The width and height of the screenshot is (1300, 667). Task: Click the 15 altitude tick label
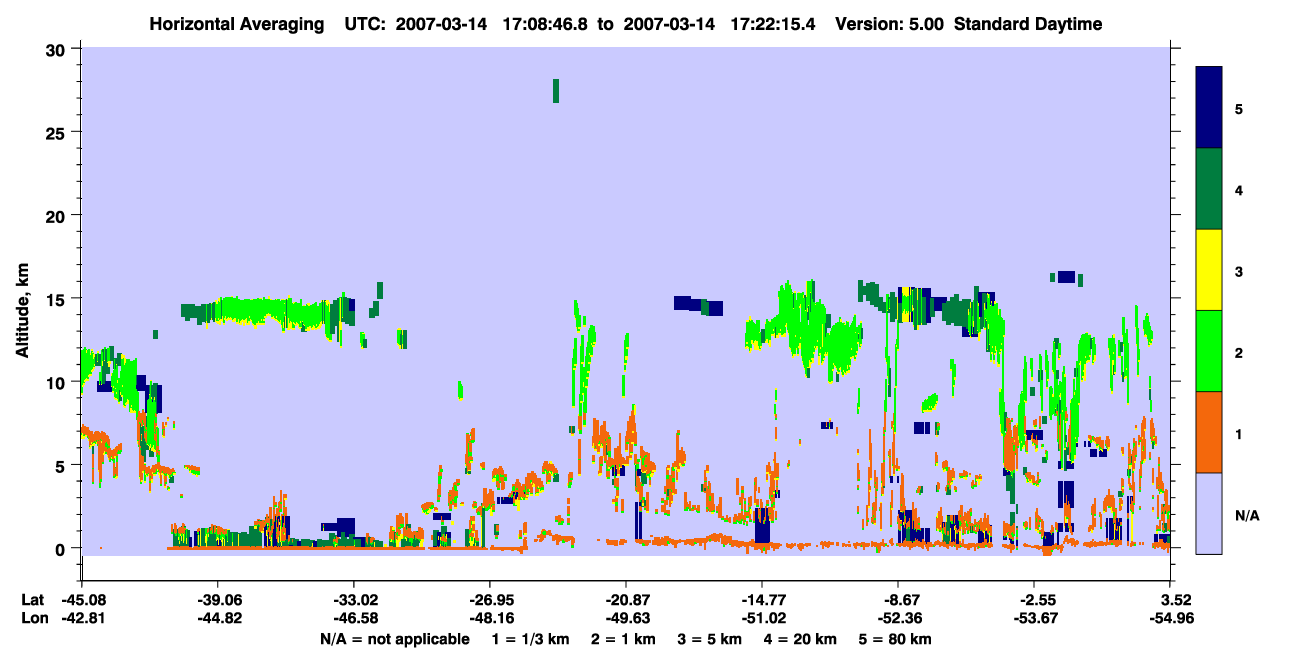[58, 299]
